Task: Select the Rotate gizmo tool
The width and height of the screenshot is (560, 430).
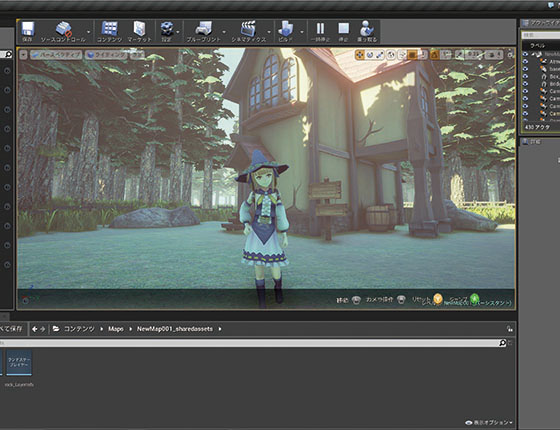Action: pos(370,55)
